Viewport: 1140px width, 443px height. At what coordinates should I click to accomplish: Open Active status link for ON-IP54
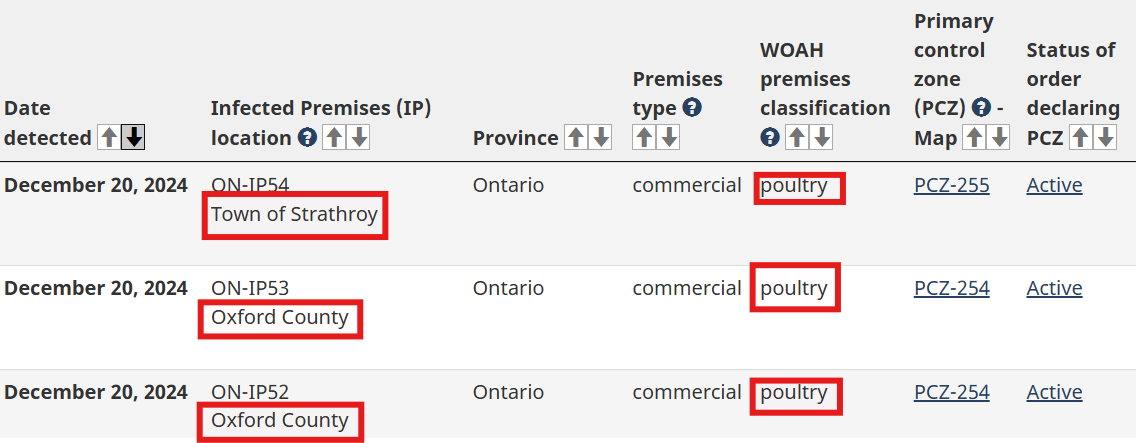[1054, 185]
